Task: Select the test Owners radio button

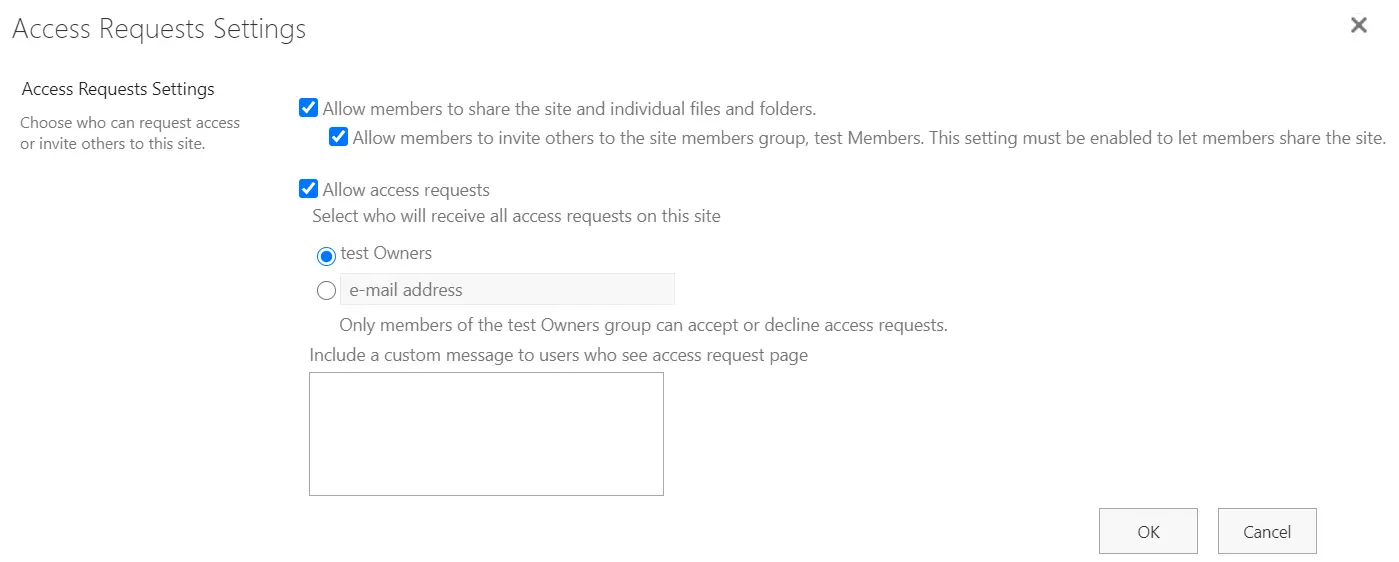Action: [x=326, y=257]
